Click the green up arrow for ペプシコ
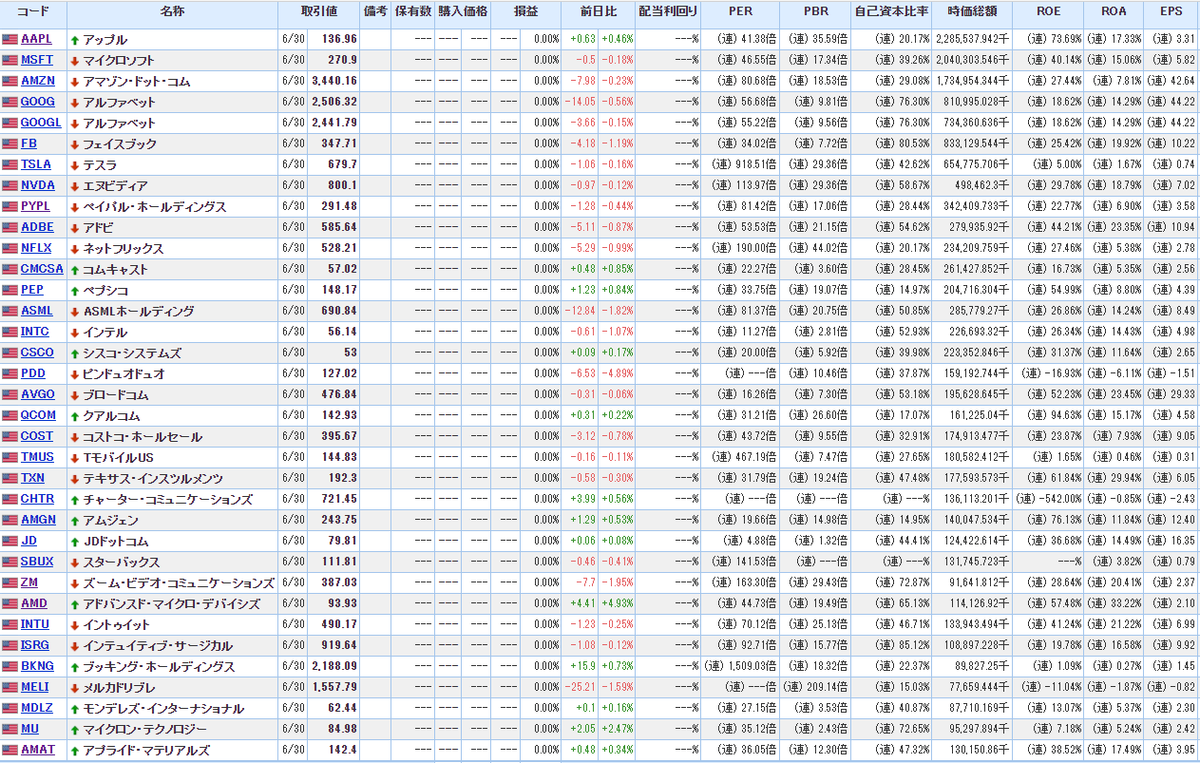 click(x=75, y=290)
